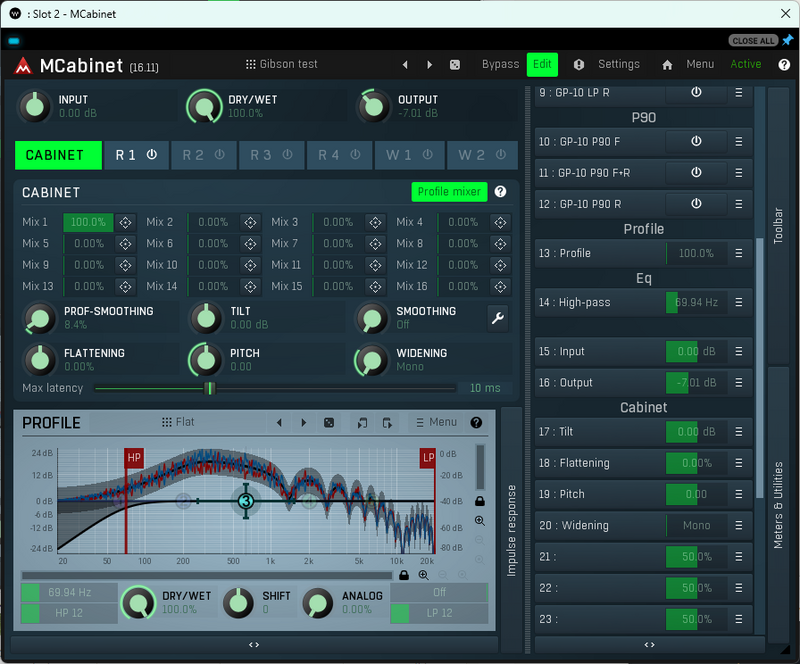Image resolution: width=800 pixels, height=664 pixels.
Task: Click the Bypass button
Action: [x=501, y=64]
